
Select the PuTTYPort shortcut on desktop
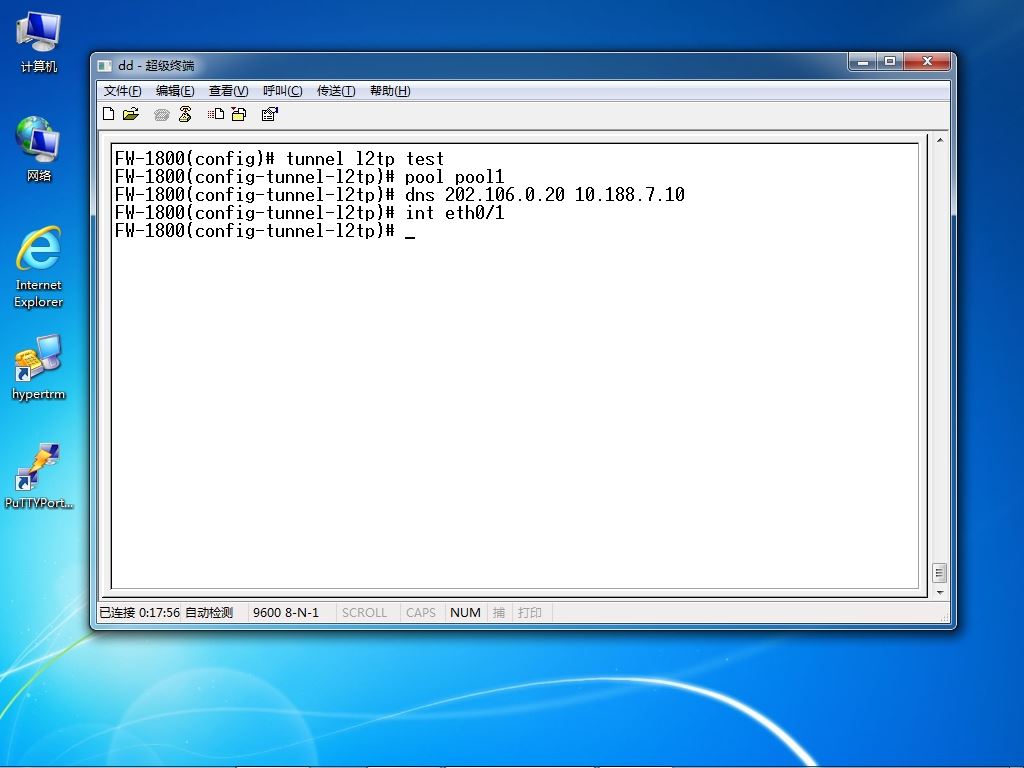(39, 476)
